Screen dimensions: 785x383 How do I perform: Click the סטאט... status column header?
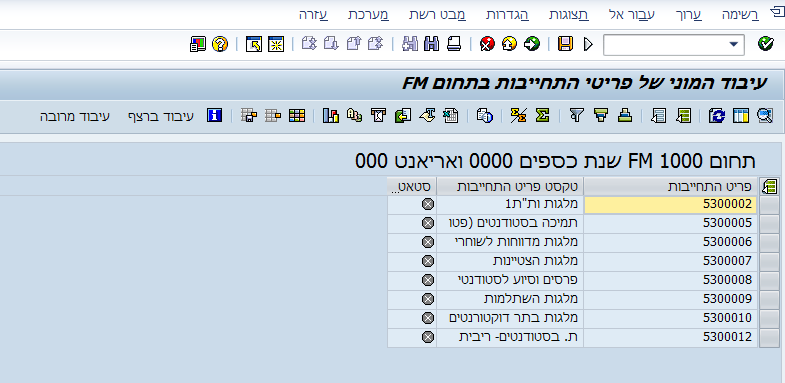tap(412, 187)
